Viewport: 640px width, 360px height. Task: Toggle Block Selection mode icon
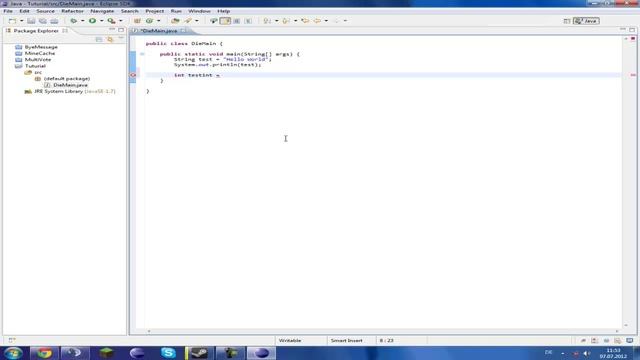coord(236,21)
